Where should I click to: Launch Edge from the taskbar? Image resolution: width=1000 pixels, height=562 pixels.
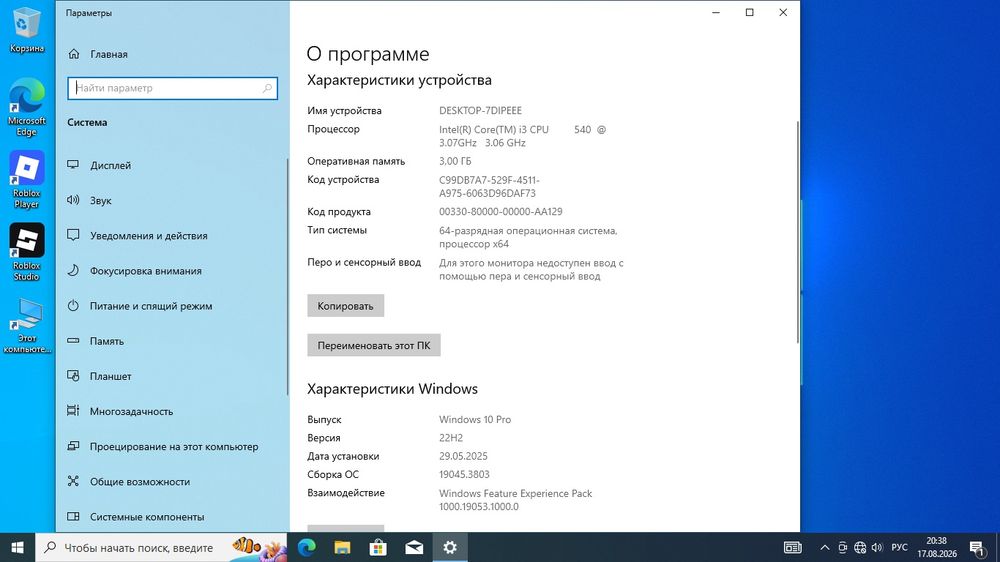[x=307, y=547]
